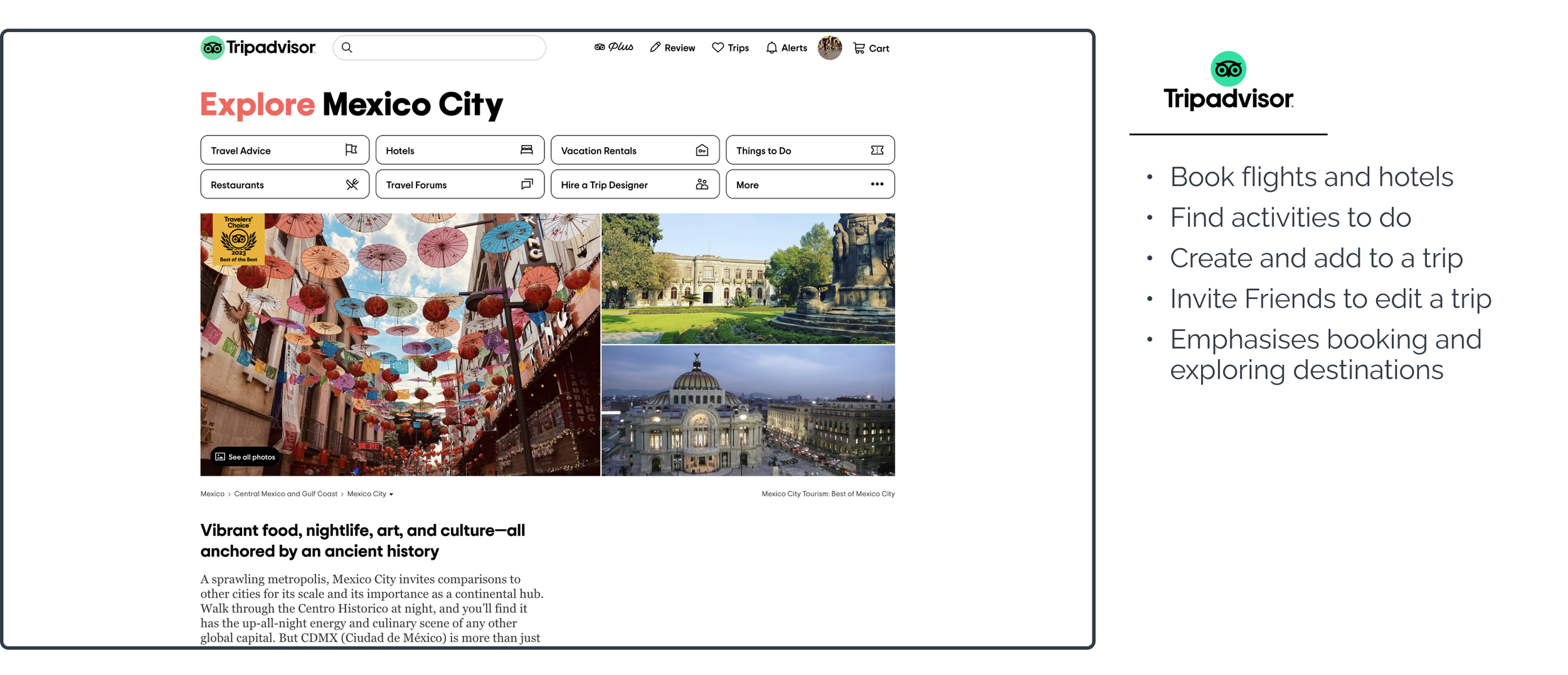Click the bed icon in Hotels
Viewport: 1568px width, 675px height.
tap(526, 150)
